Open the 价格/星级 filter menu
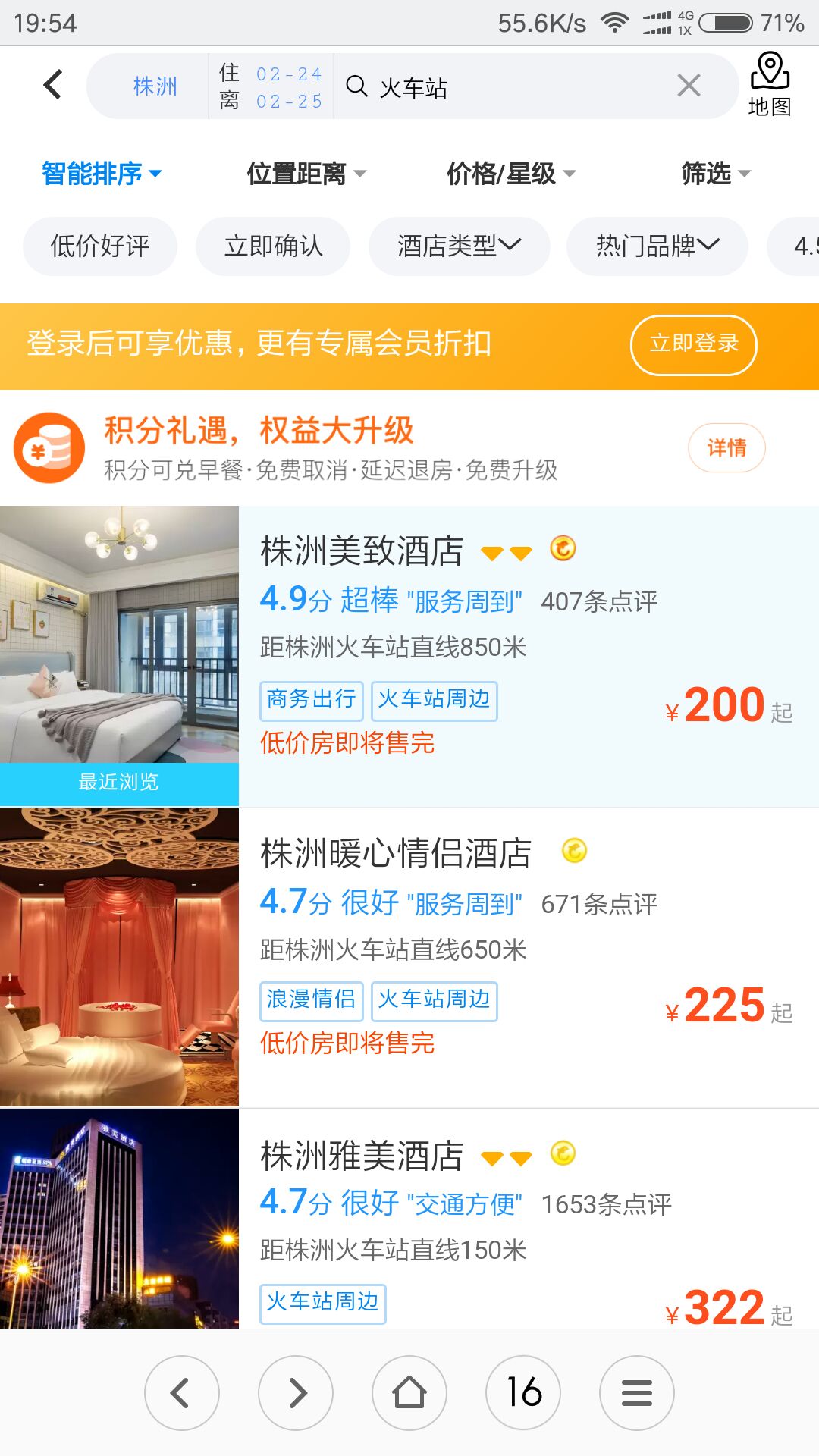The width and height of the screenshot is (819, 1456). point(511,174)
